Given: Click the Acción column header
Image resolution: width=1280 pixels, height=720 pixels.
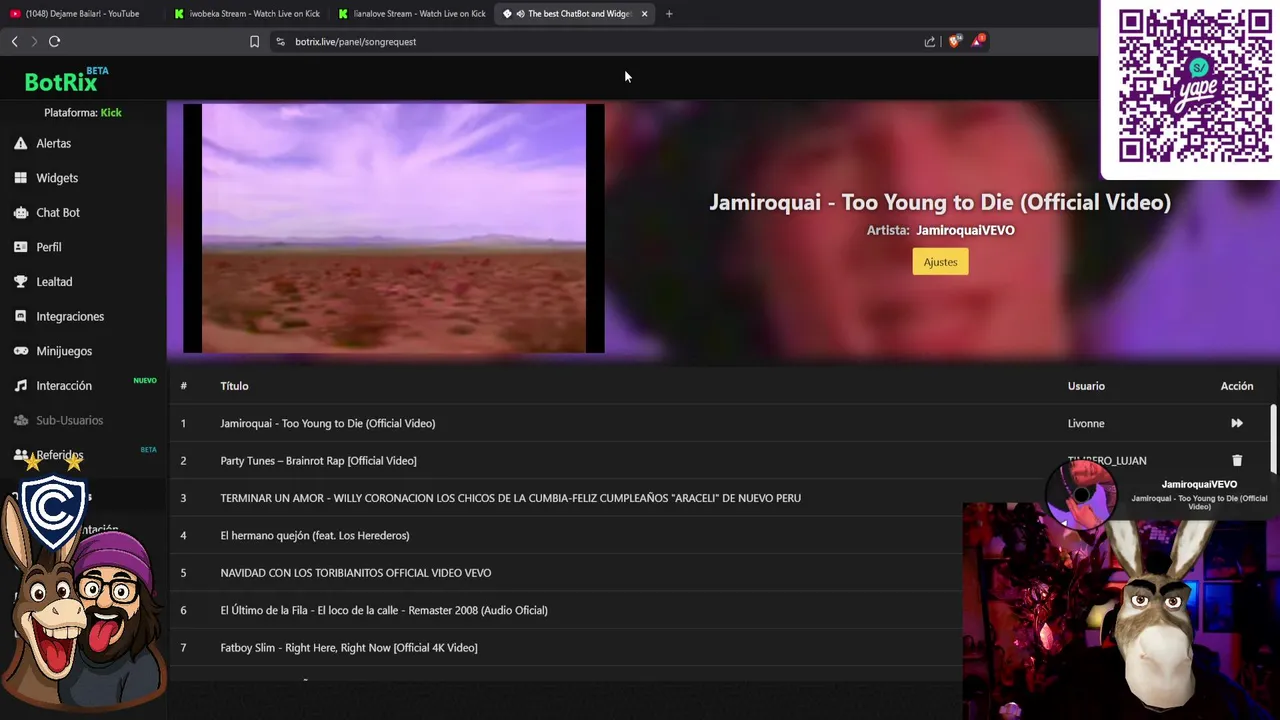Looking at the screenshot, I should (1237, 386).
